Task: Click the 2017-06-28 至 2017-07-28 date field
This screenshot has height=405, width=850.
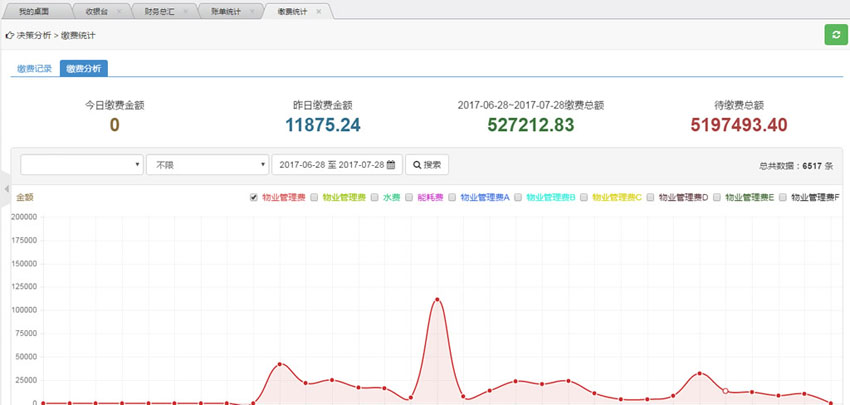Action: coord(330,164)
